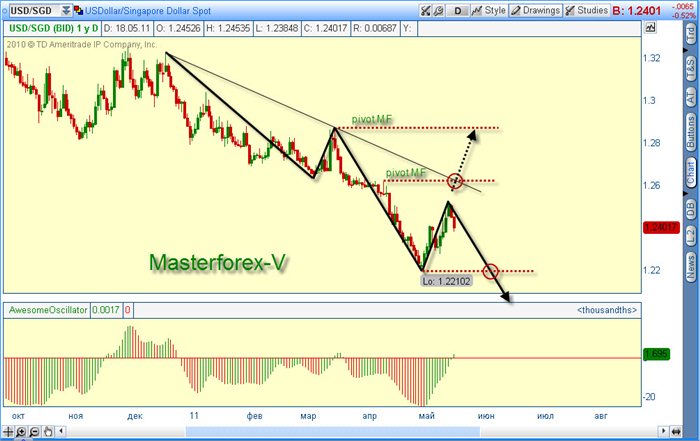Click the -0.52% change value
Screen dimensions: 700x441
683,15
